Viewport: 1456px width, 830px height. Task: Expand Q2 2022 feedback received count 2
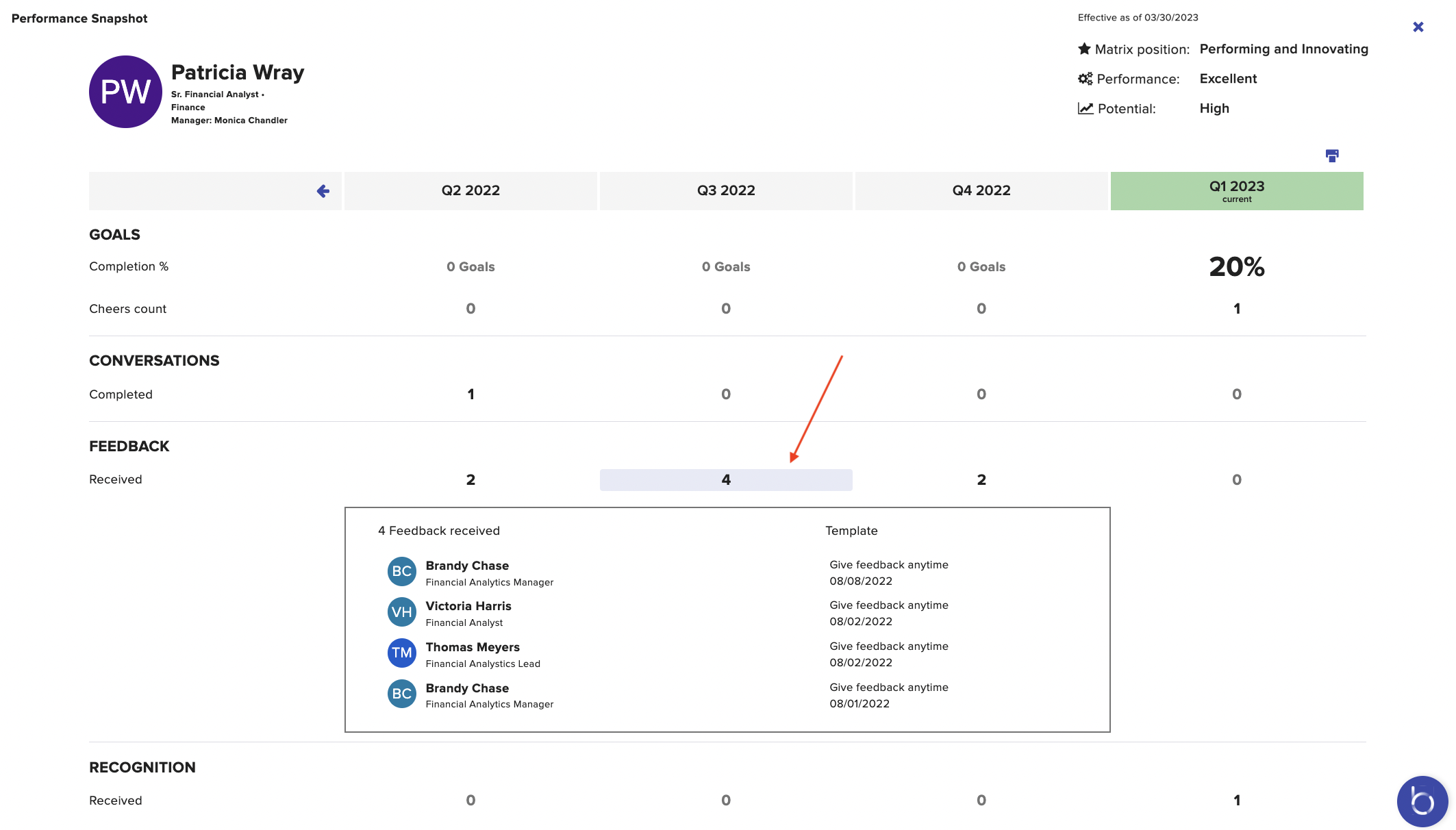click(470, 480)
